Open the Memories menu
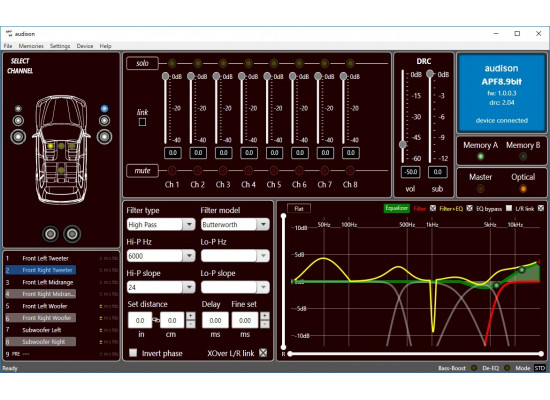This screenshot has width=550, height=400. pos(31,46)
